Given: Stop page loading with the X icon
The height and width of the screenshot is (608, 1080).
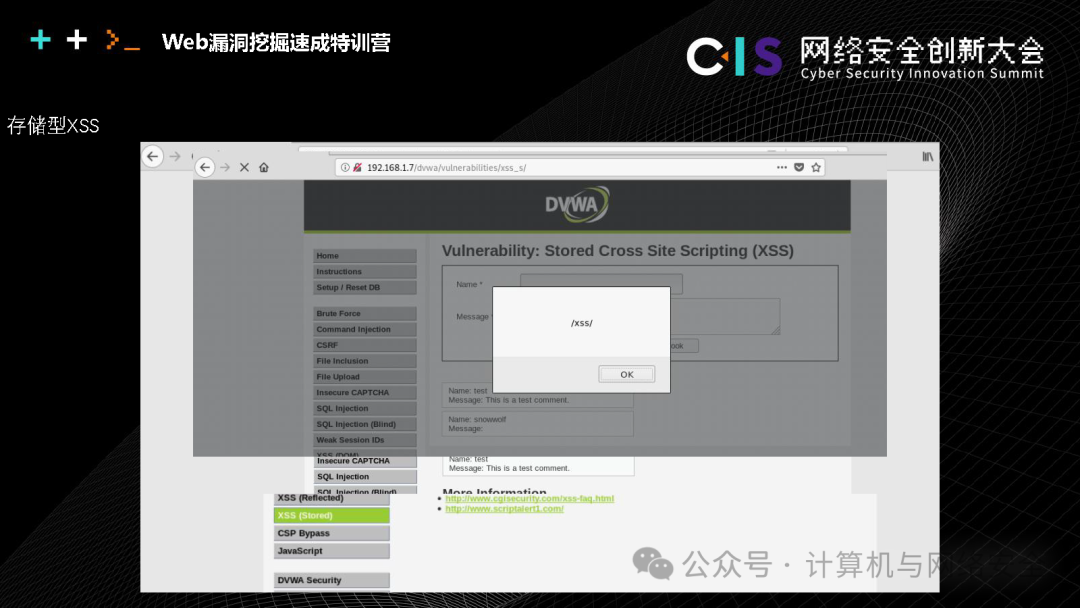Looking at the screenshot, I should [245, 167].
